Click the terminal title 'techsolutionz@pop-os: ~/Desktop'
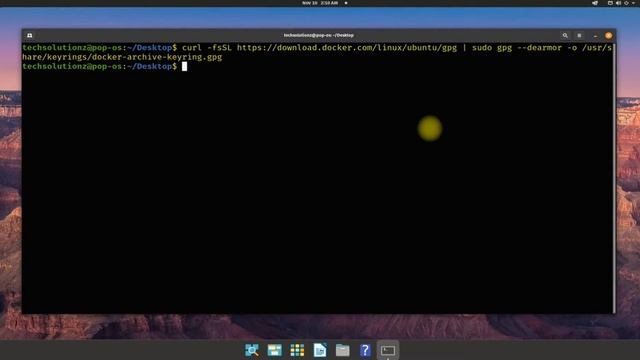This screenshot has width=640, height=360. [319, 36]
